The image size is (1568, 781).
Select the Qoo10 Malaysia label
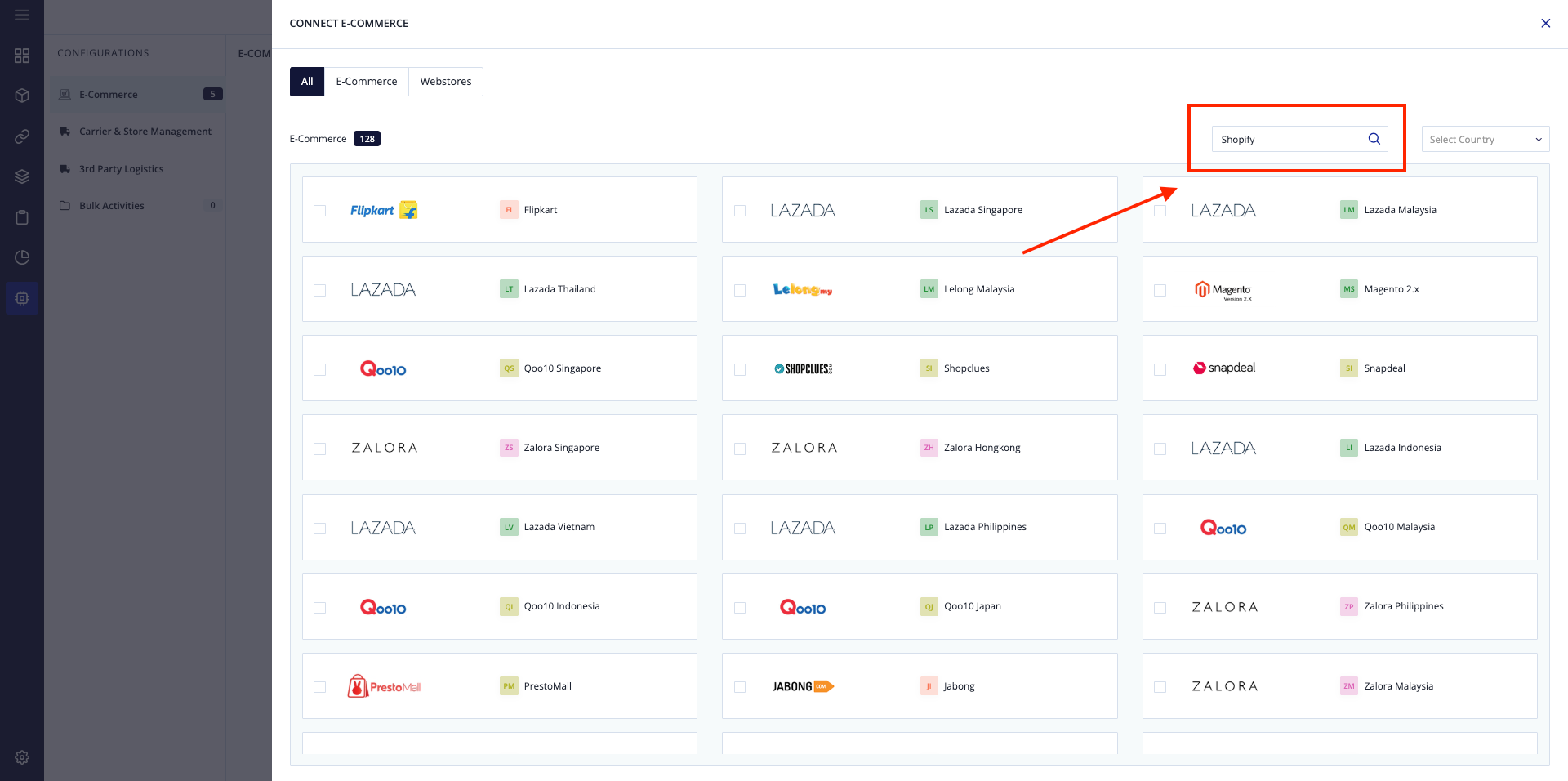1399,527
